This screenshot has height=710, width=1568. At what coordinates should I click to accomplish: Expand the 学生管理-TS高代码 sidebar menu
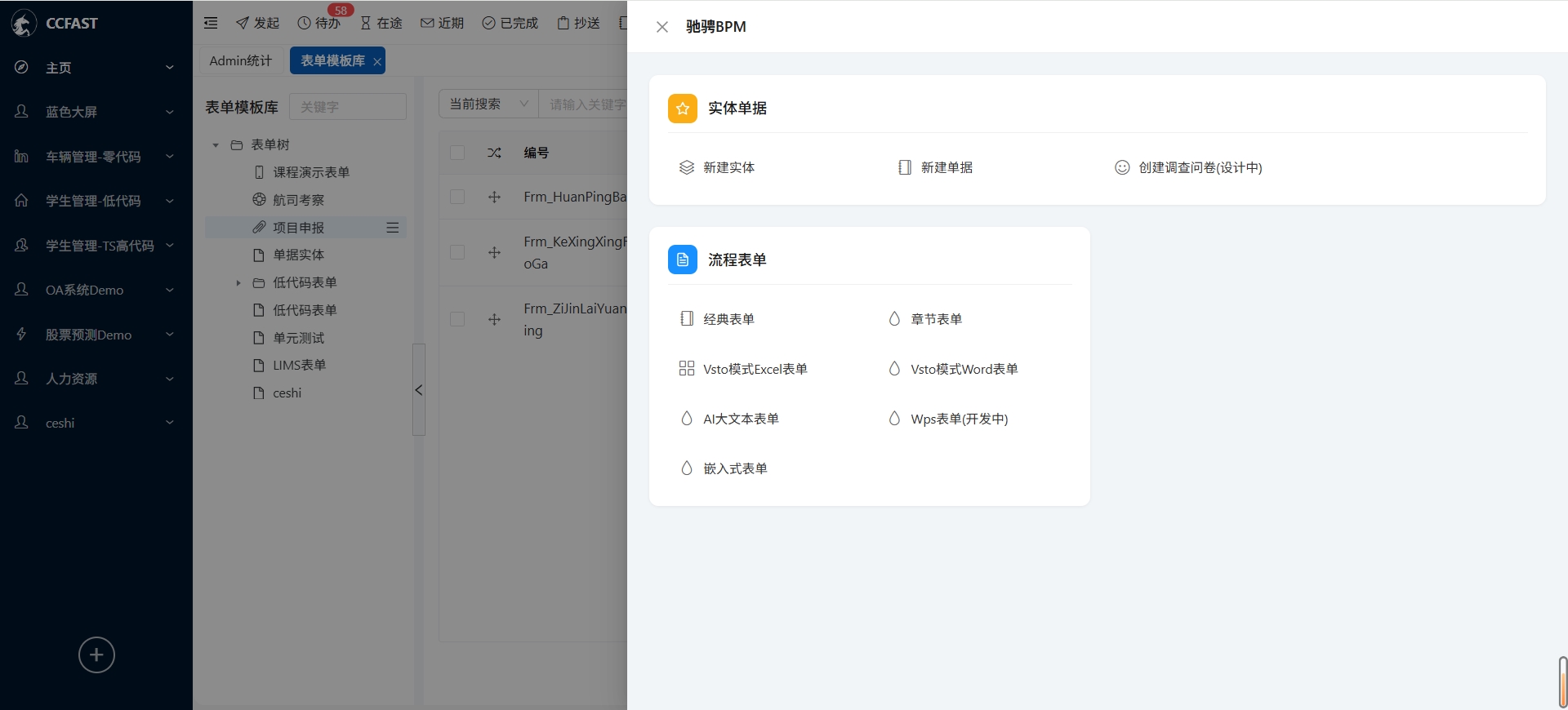pos(96,246)
